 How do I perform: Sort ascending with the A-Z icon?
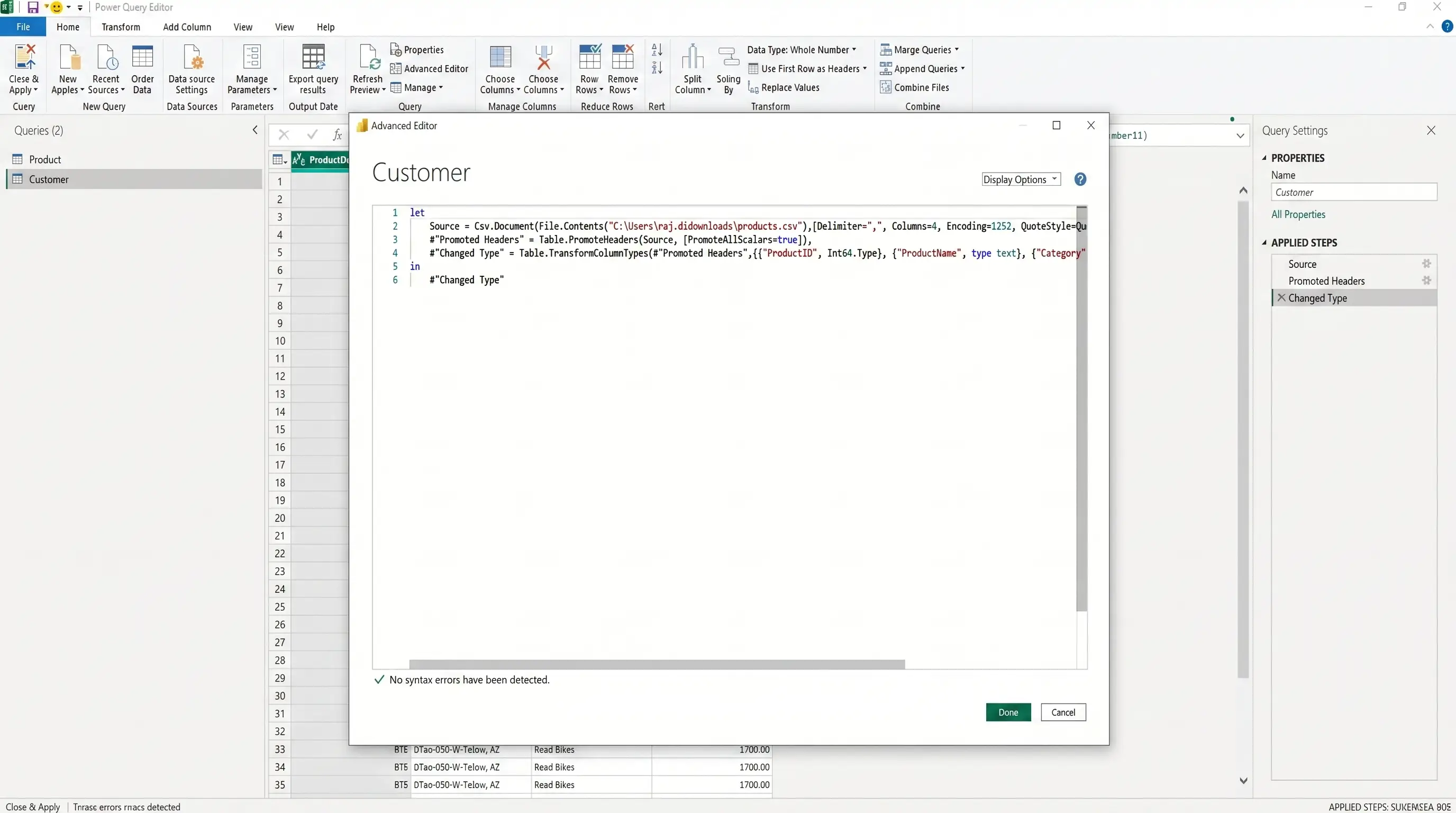point(657,50)
